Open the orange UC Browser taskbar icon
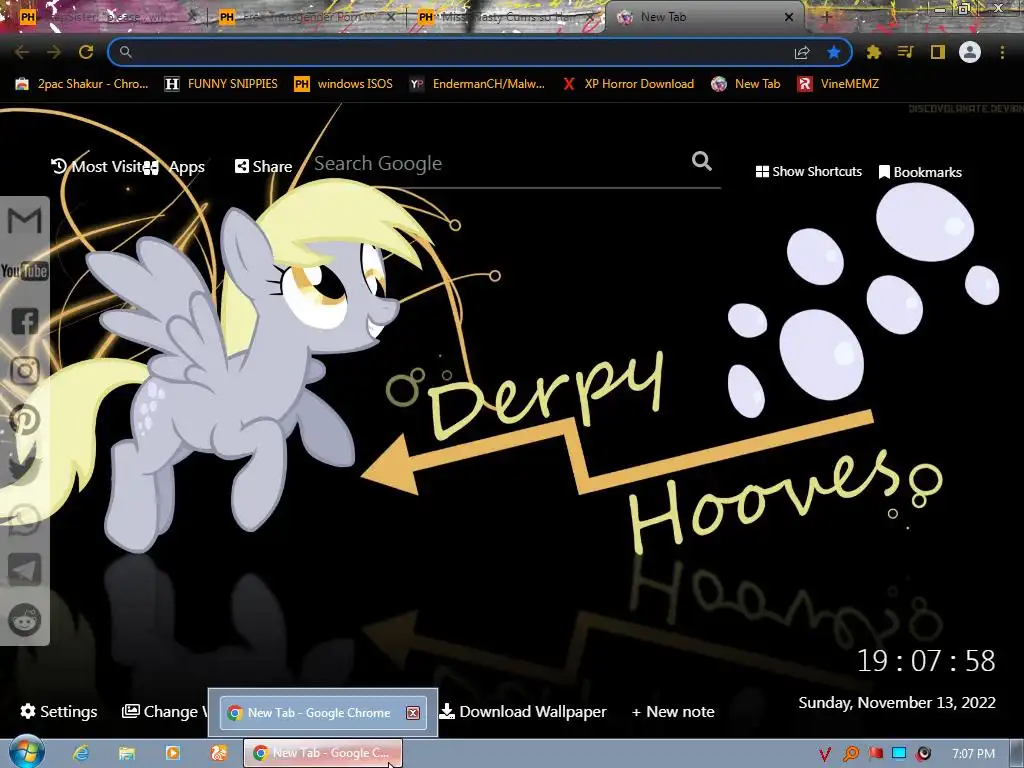Screen dimensions: 1024x768 (x=218, y=753)
